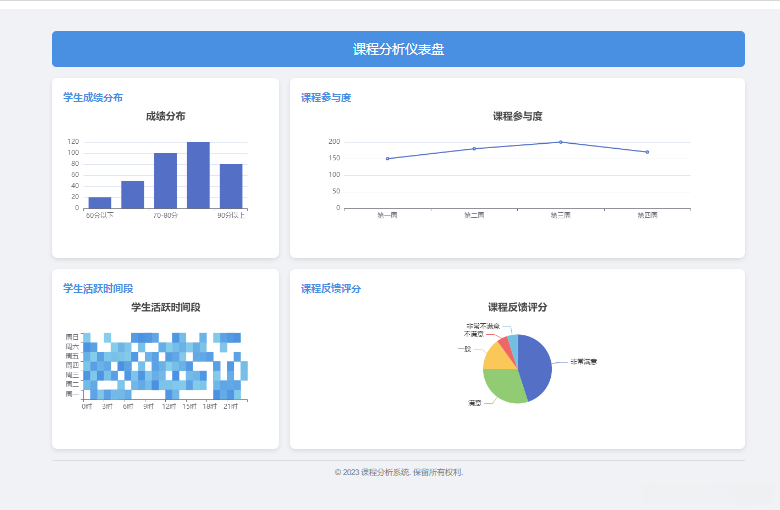Image resolution: width=780 pixels, height=510 pixels.
Task: Click the 周二 heatmap row label
Action: [x=72, y=384]
